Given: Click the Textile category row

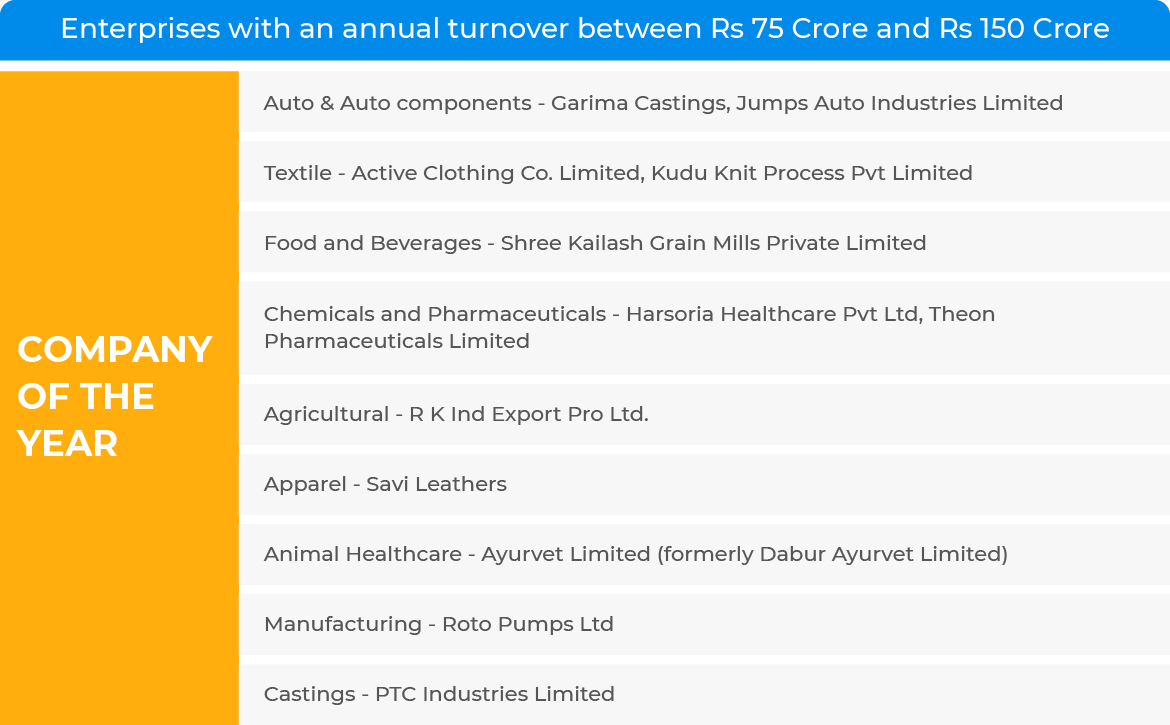Looking at the screenshot, I should pyautogui.click(x=704, y=172).
